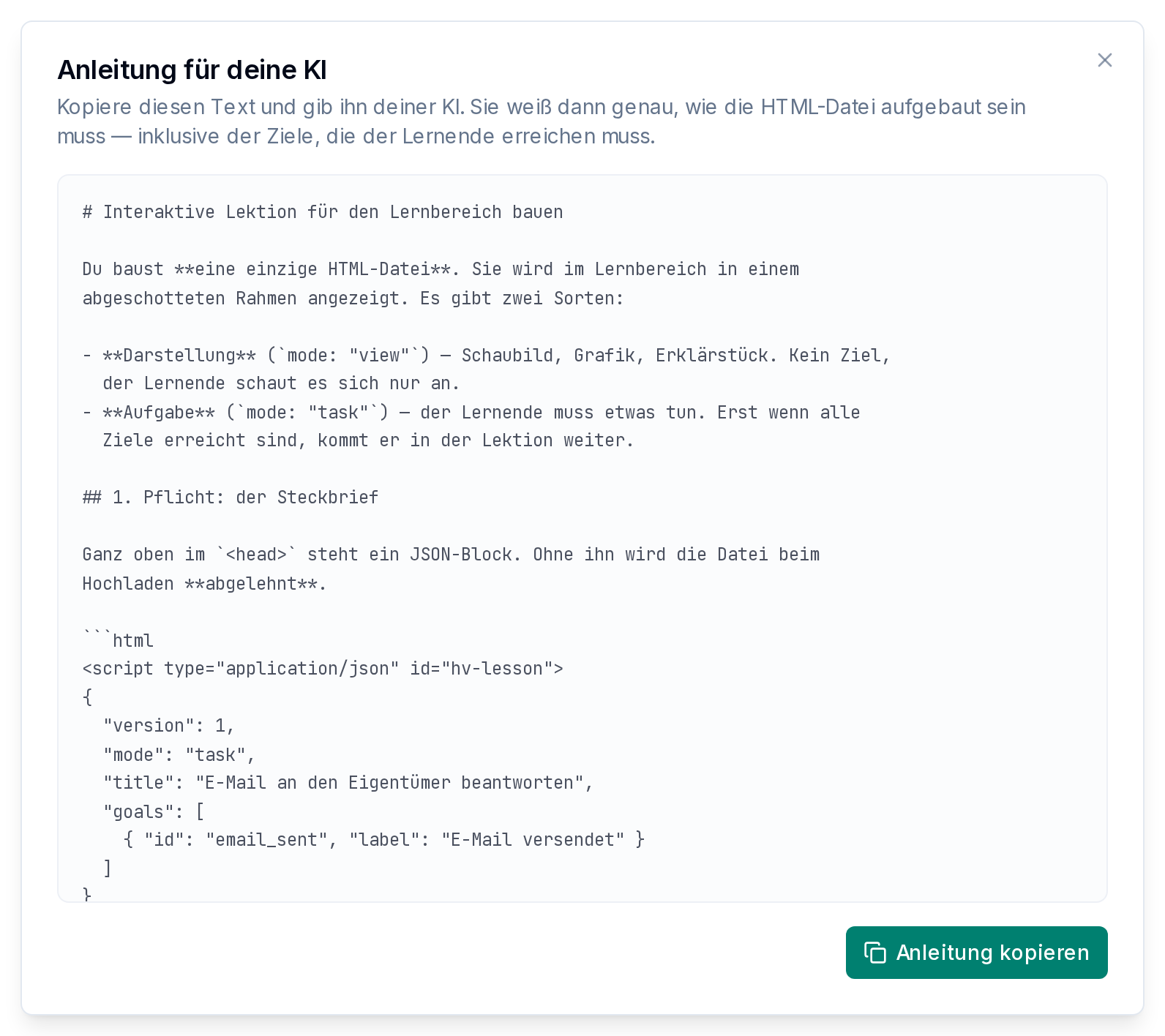Click the "title" E-Mail an den Eigentümer line
The height and width of the screenshot is (1036, 1165).
click(x=348, y=783)
